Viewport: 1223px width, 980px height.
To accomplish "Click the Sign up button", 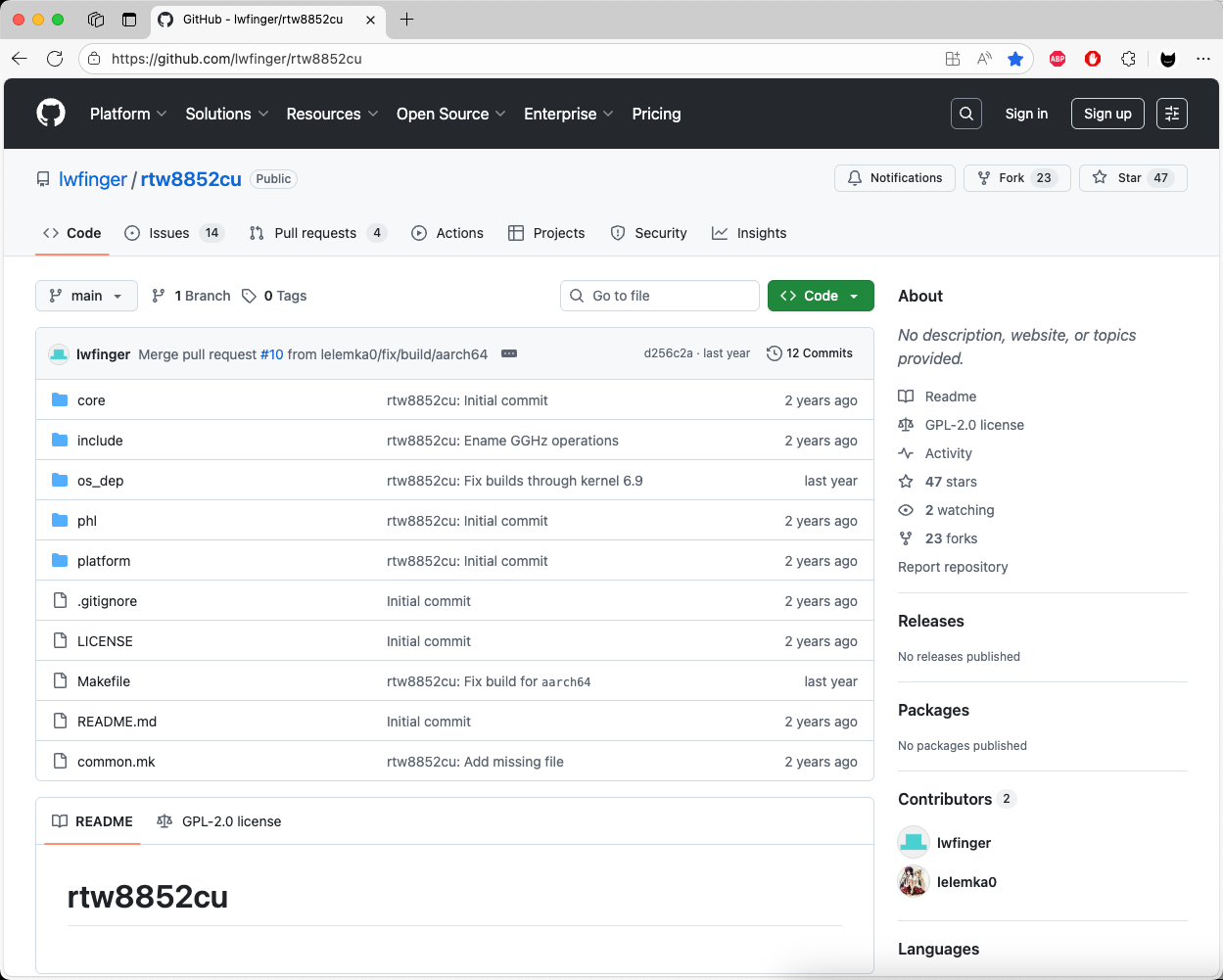I will tap(1107, 114).
